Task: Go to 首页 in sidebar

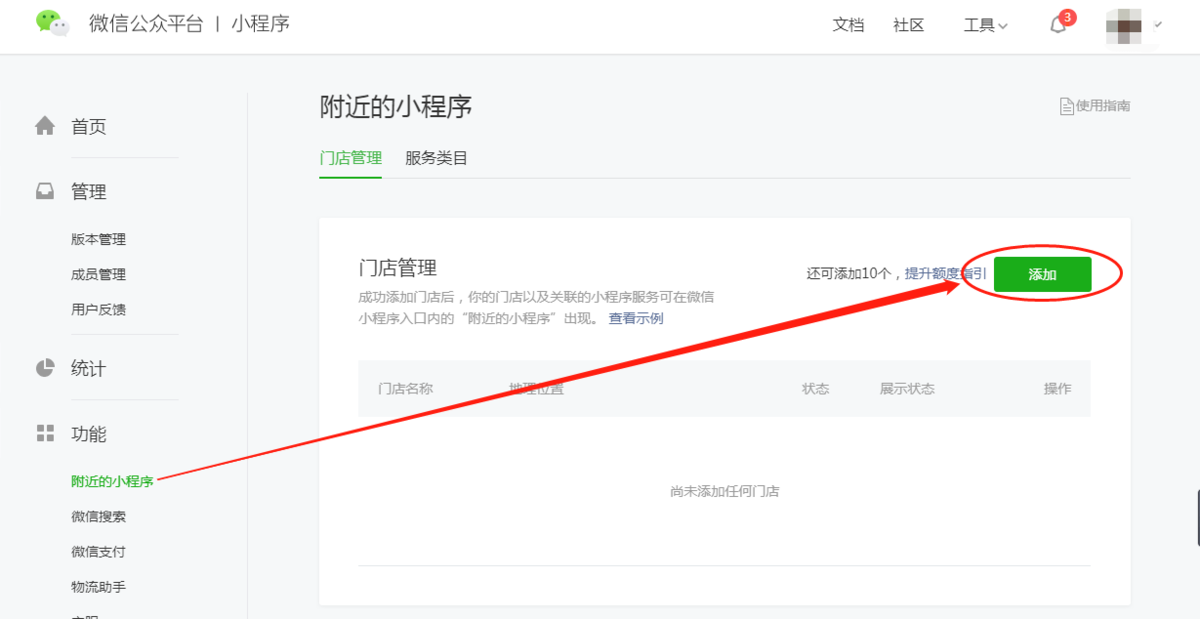Action: (89, 127)
